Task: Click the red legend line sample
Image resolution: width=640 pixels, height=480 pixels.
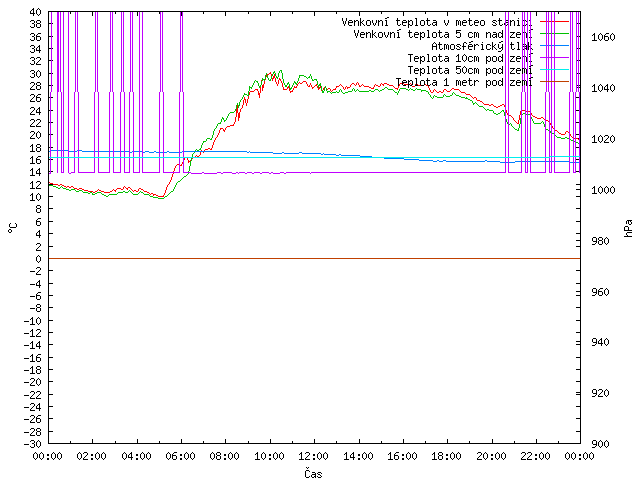Action: (554, 21)
